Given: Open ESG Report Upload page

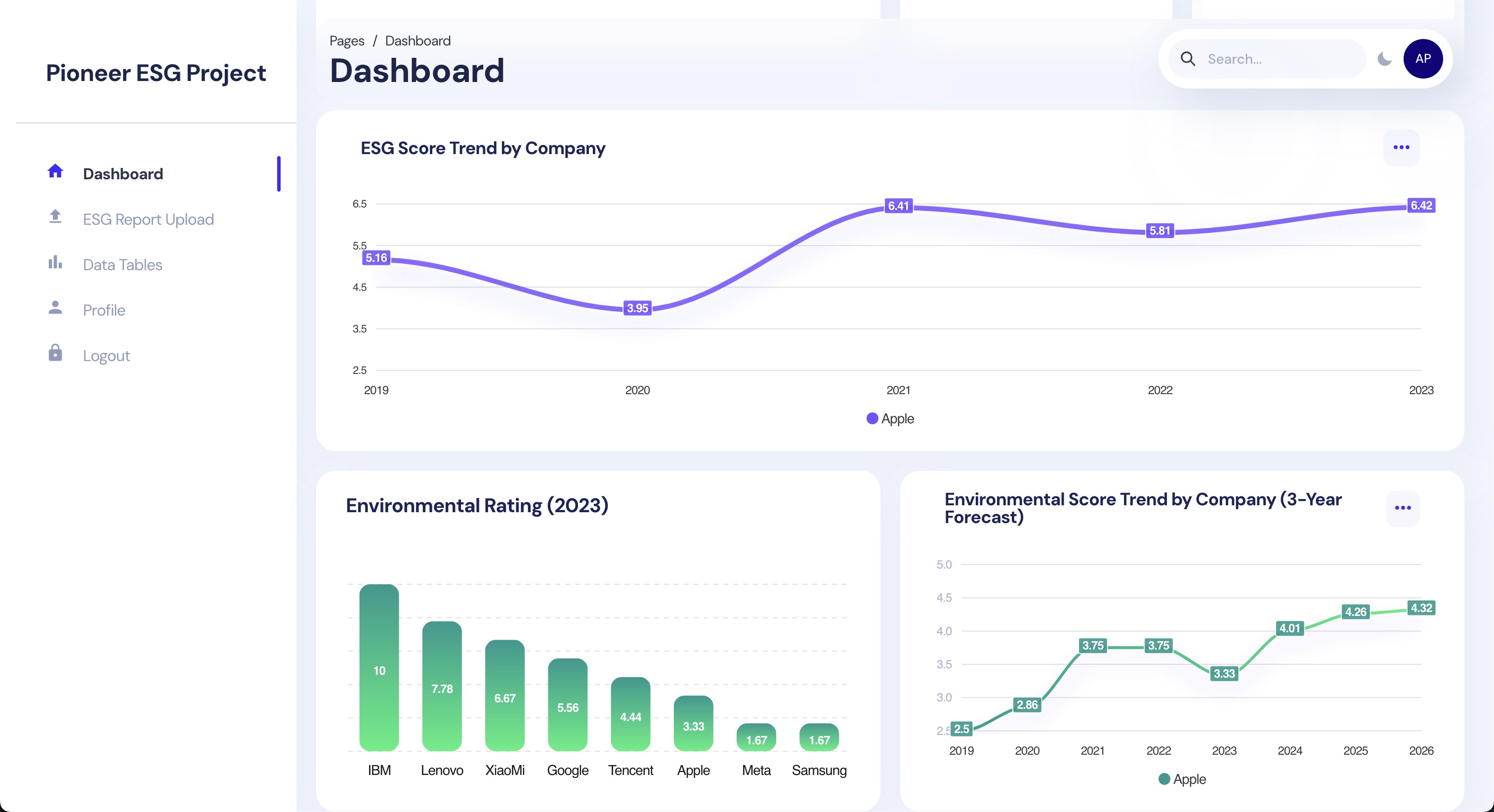Looking at the screenshot, I should (149, 219).
